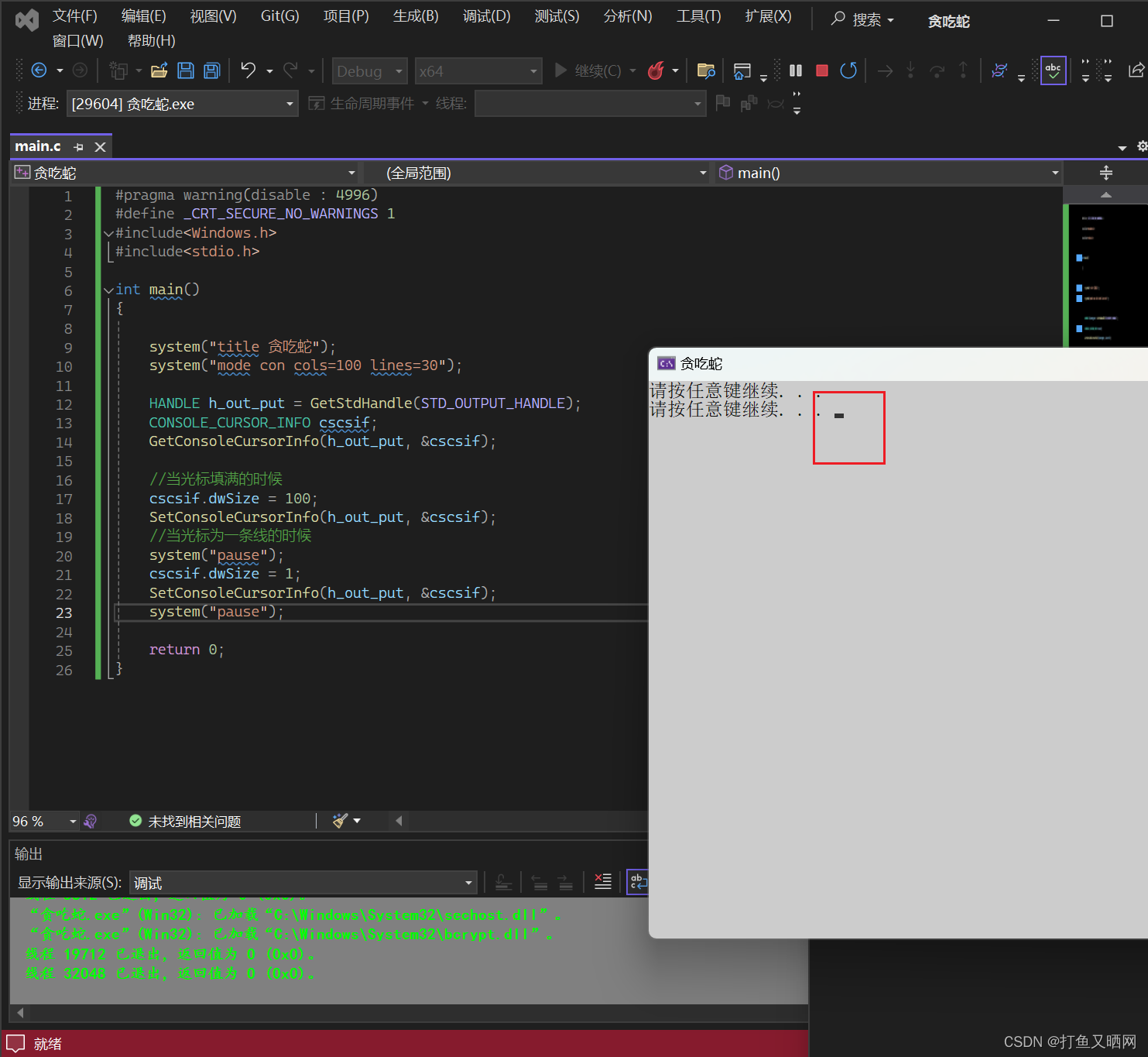Click the editor horizontal scroll left arrow

point(399,821)
